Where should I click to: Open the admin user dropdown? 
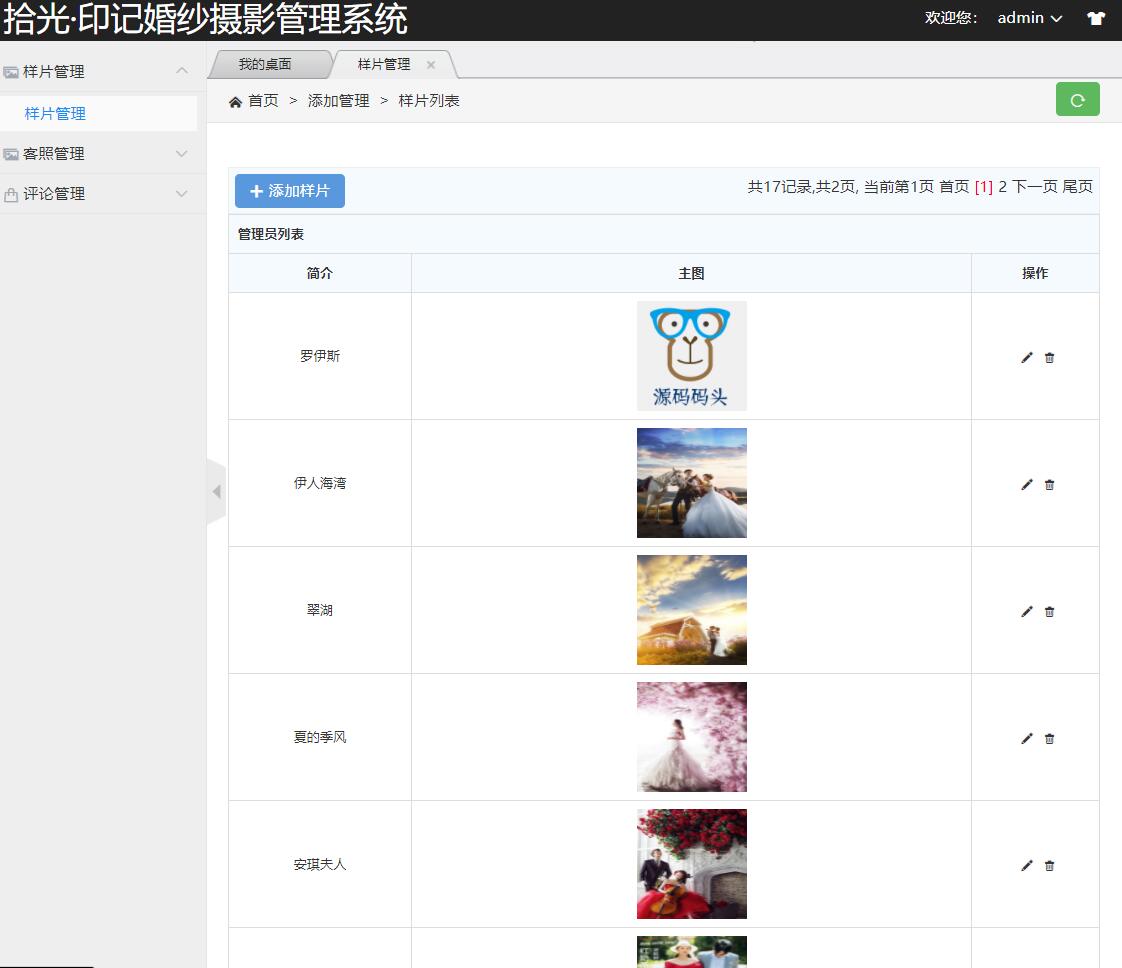pyautogui.click(x=1030, y=18)
